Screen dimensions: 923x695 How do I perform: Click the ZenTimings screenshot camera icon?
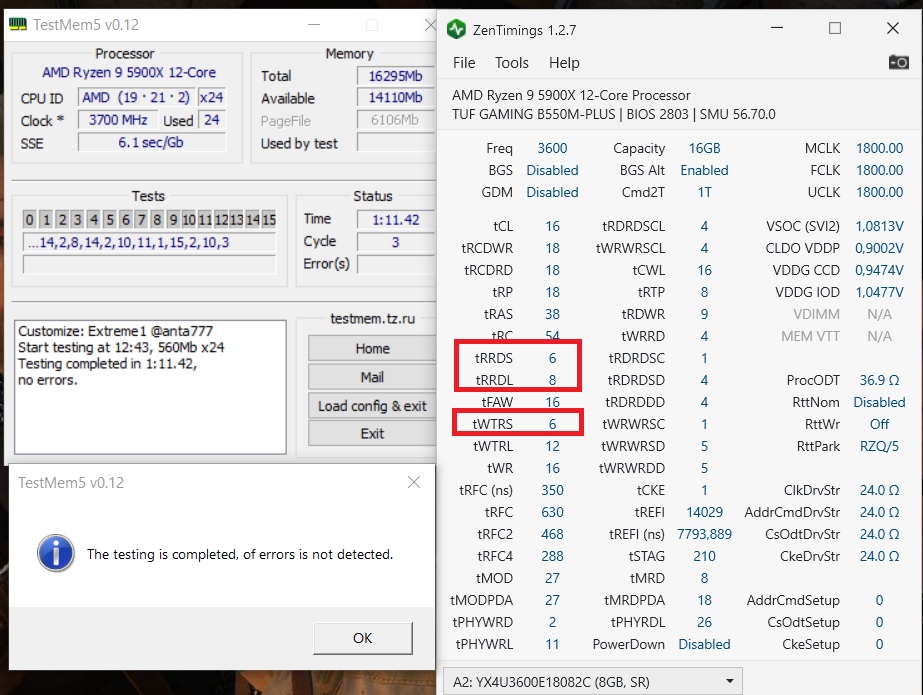[898, 62]
